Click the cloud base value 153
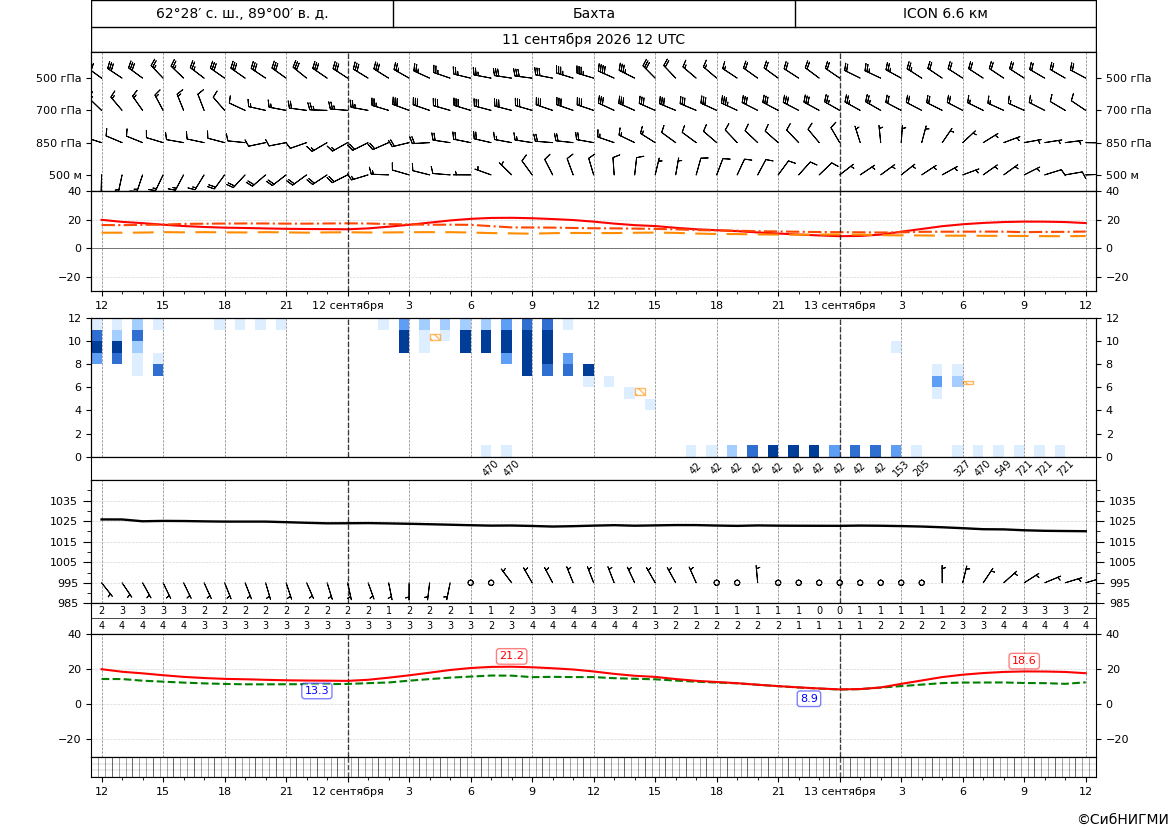The width and height of the screenshot is (1169, 827). pyautogui.click(x=900, y=469)
